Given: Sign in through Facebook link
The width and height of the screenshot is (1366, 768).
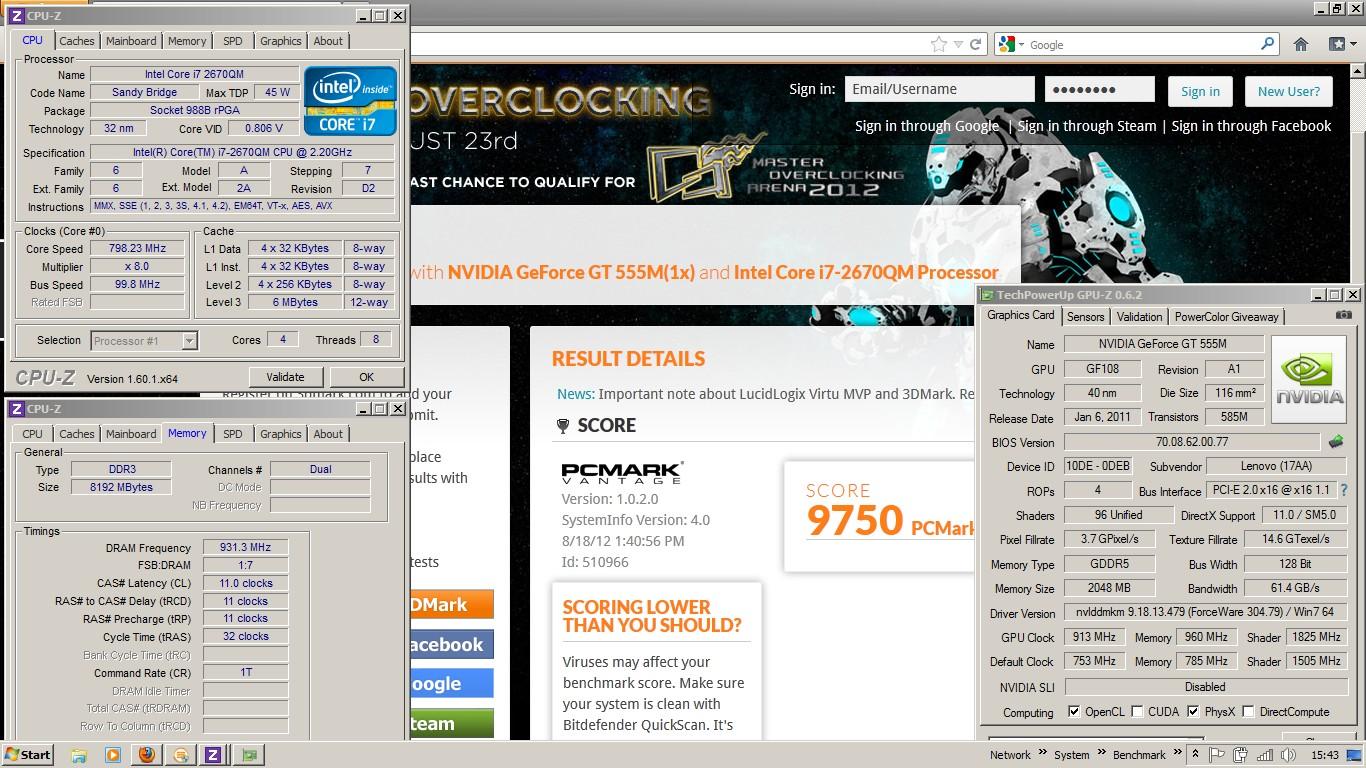Looking at the screenshot, I should pos(1251,126).
